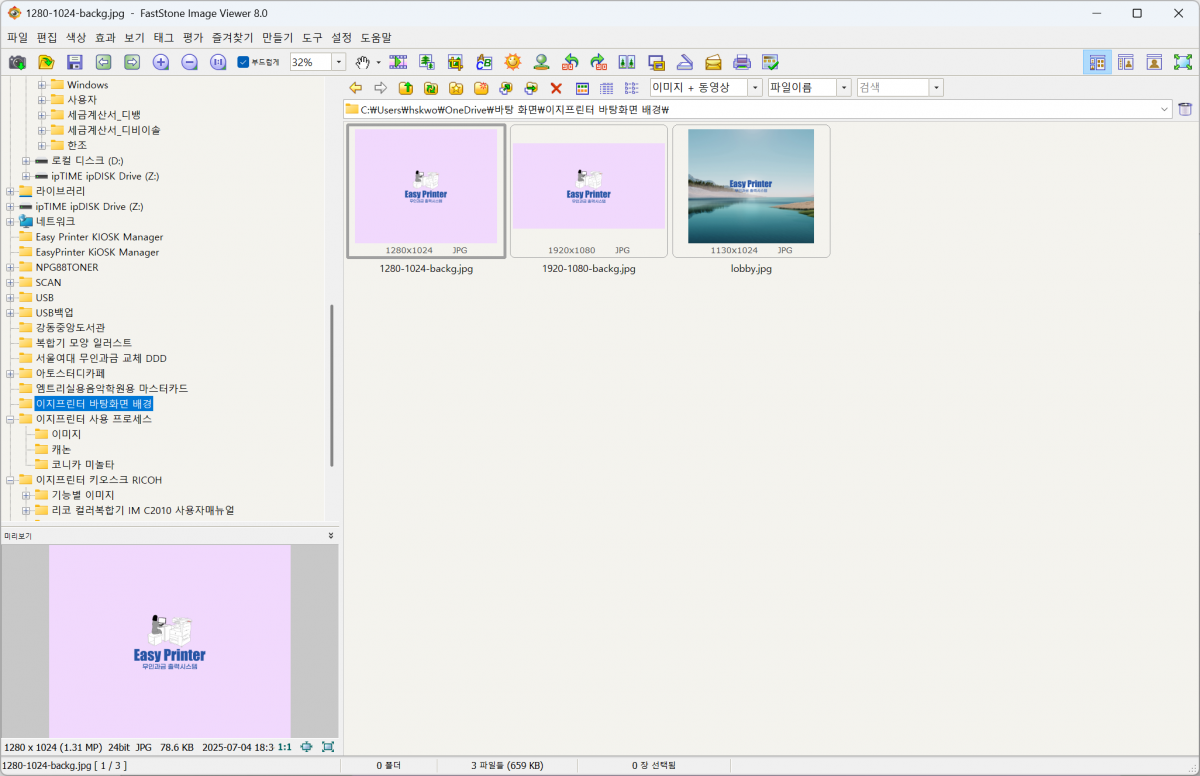Open the 32% zoom level dropdown
Screen dimensions: 1200x776
tap(338, 62)
